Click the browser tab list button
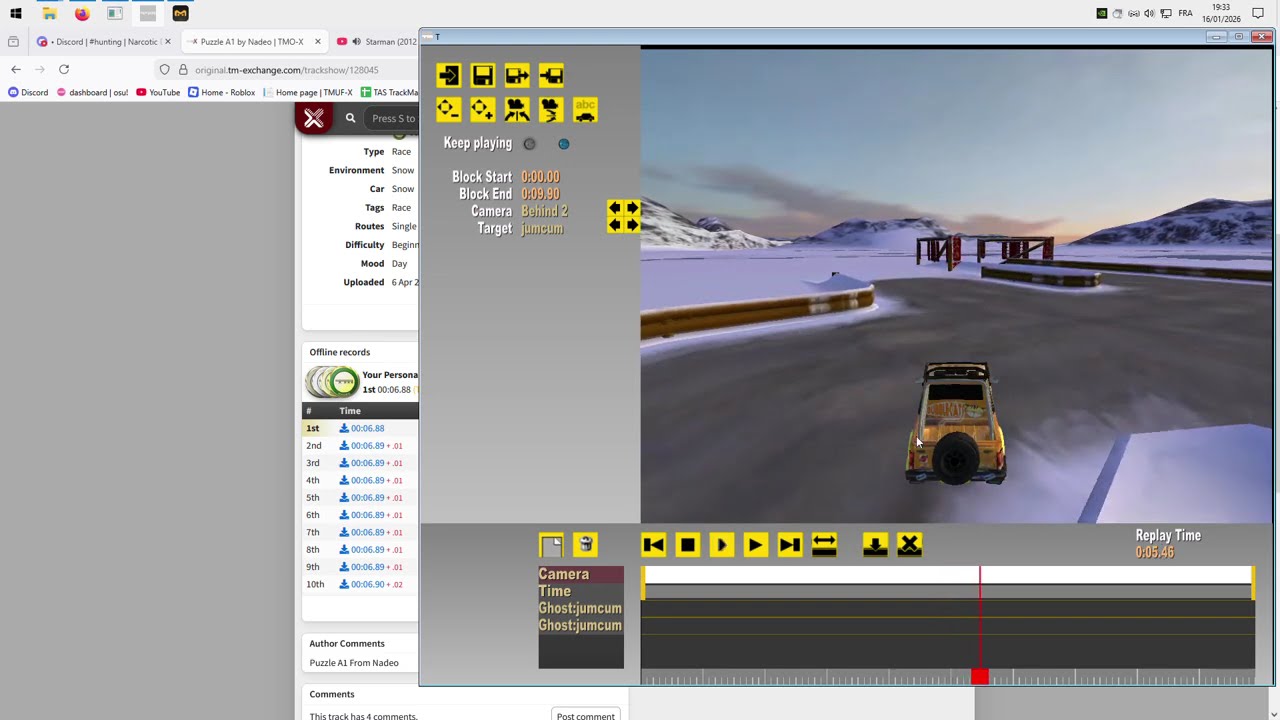 point(13,42)
